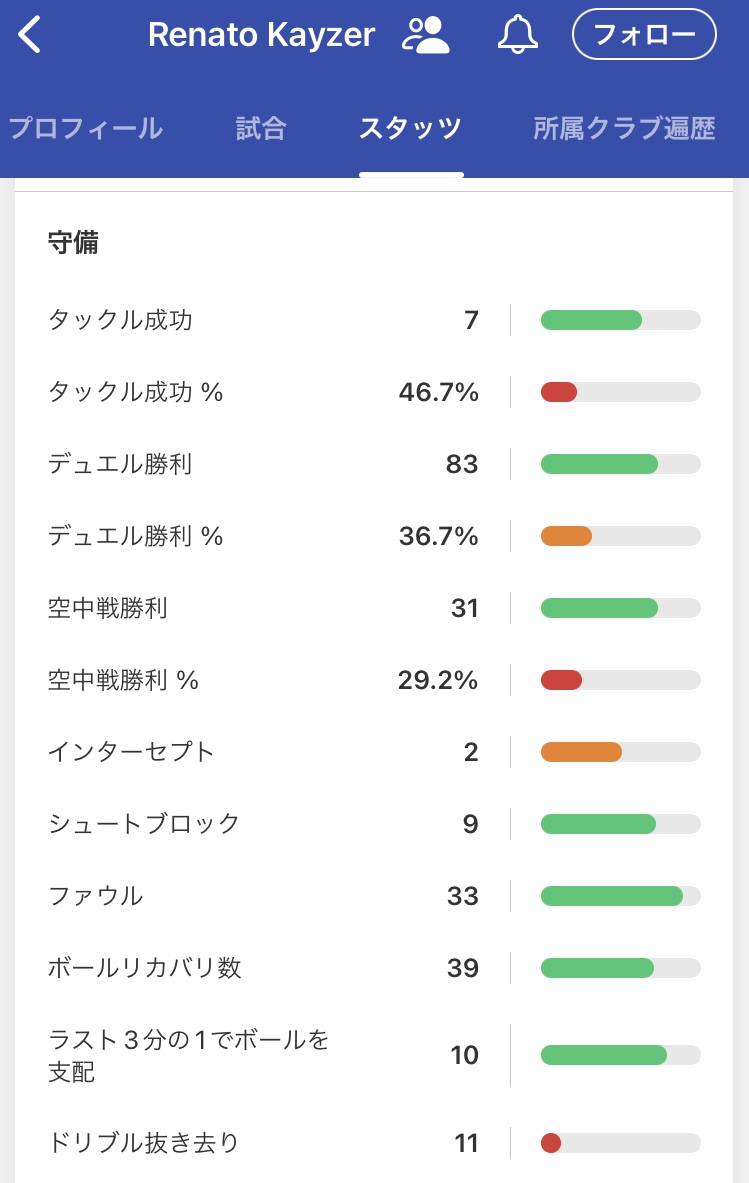Switch to the プロフィール tab

point(85,128)
